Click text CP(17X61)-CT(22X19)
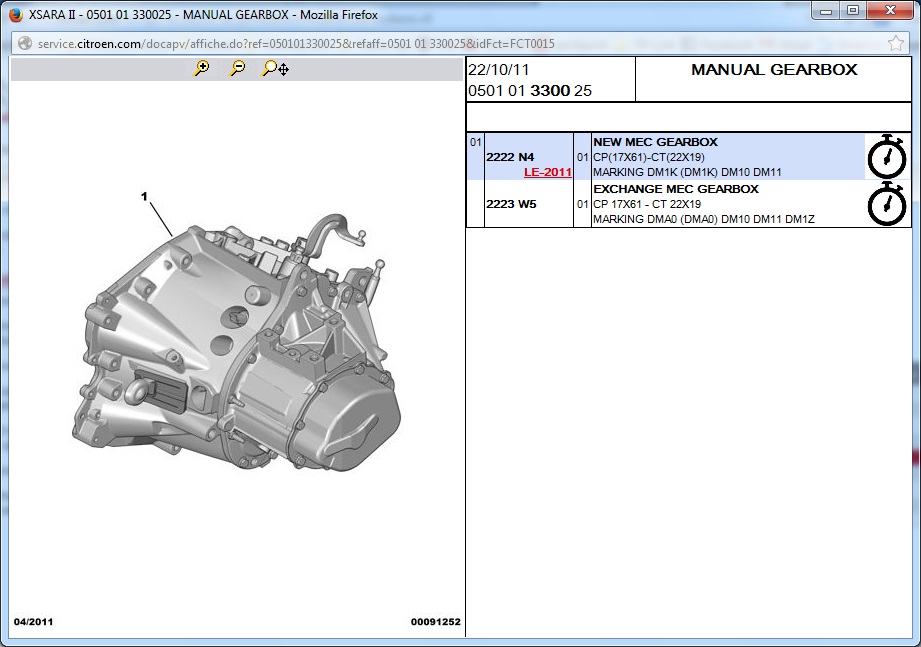 tap(648, 157)
